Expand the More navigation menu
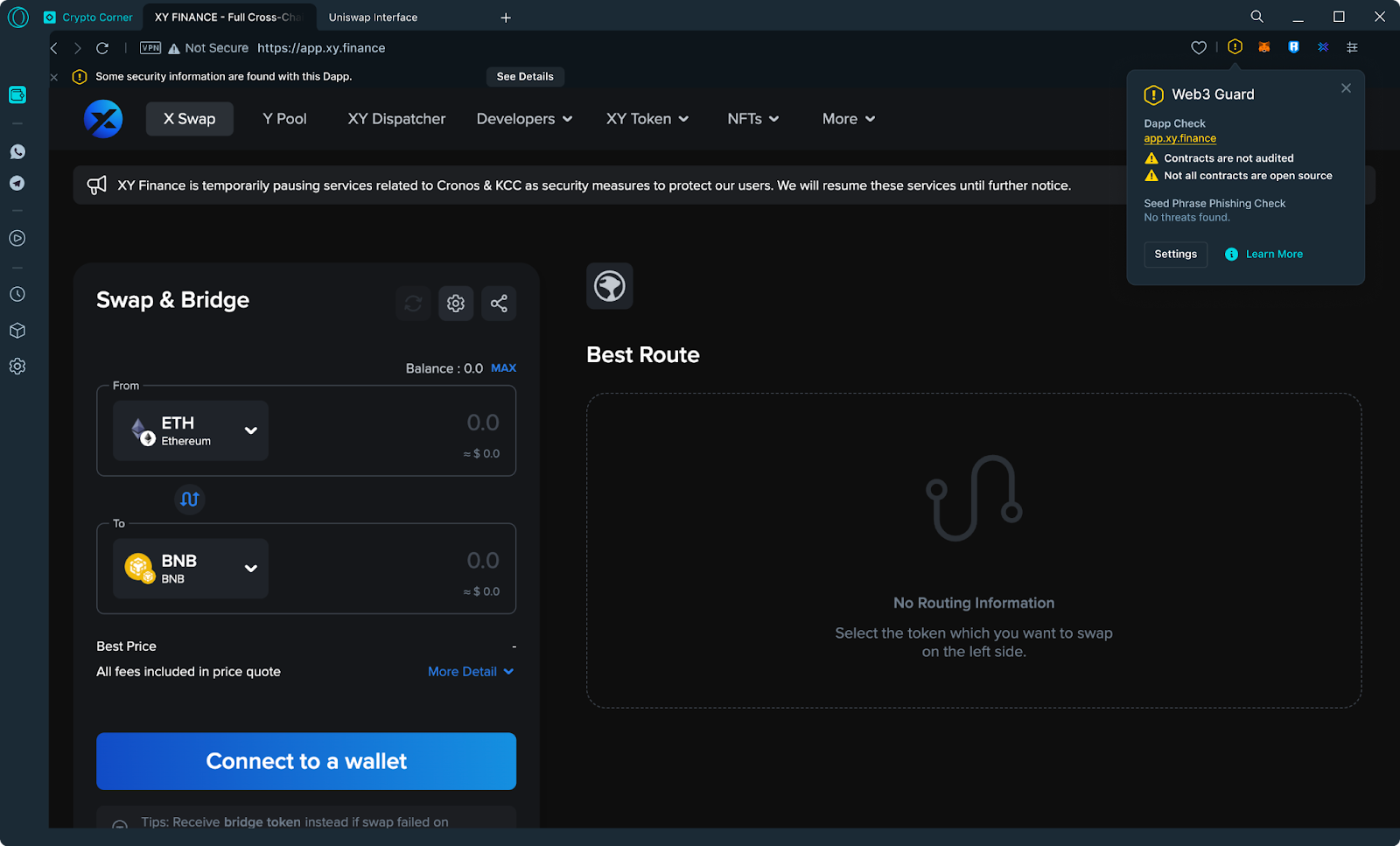 pyautogui.click(x=849, y=119)
